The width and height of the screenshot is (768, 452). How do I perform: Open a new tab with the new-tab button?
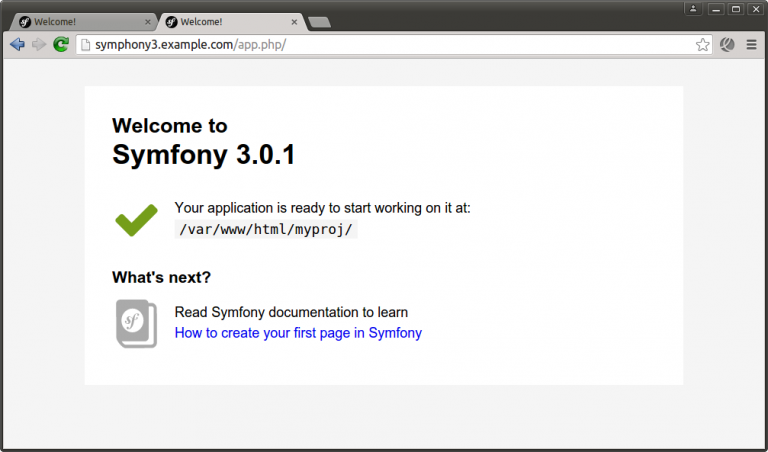[x=320, y=22]
